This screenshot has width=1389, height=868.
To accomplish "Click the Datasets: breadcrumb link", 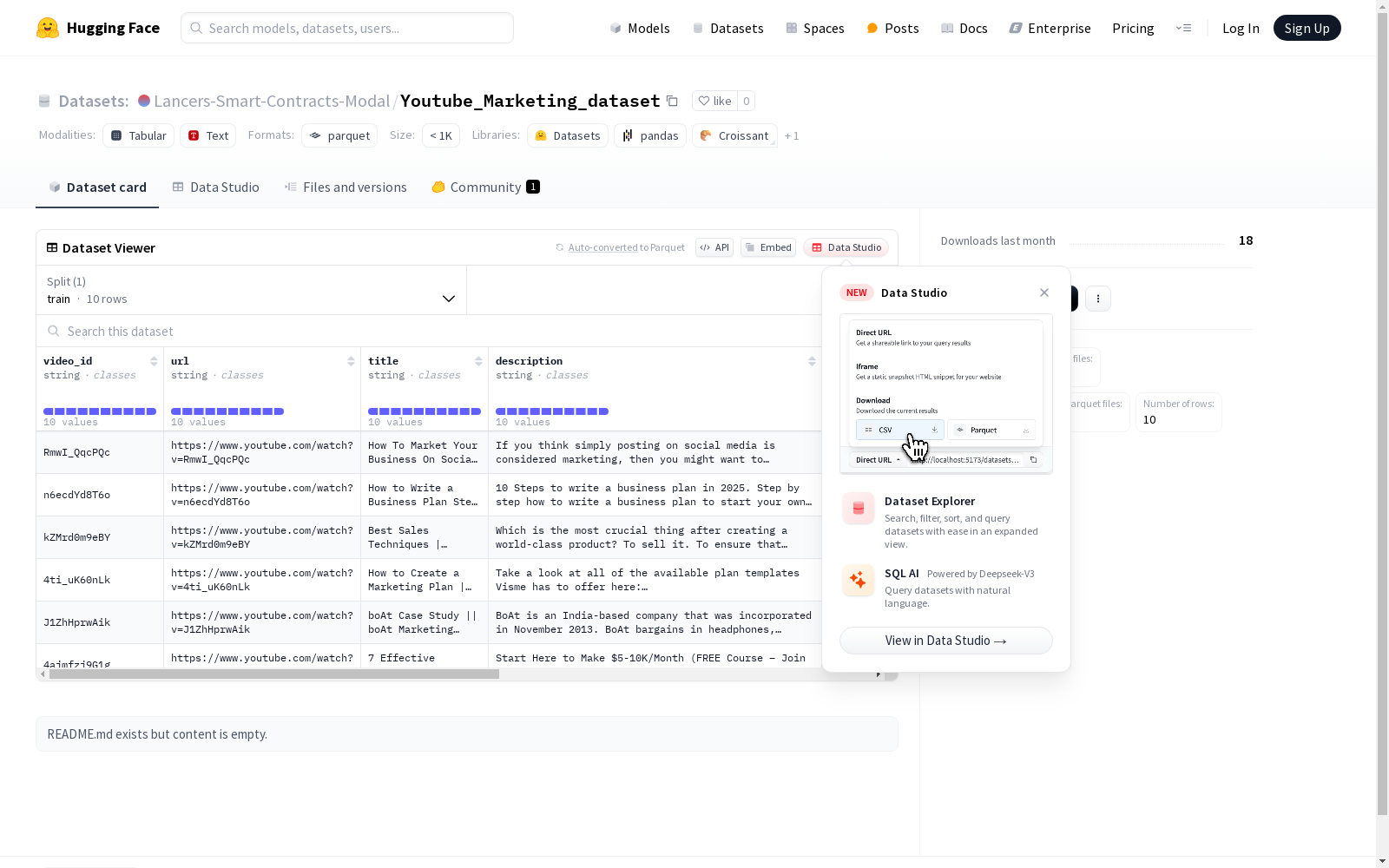I will coord(93,101).
